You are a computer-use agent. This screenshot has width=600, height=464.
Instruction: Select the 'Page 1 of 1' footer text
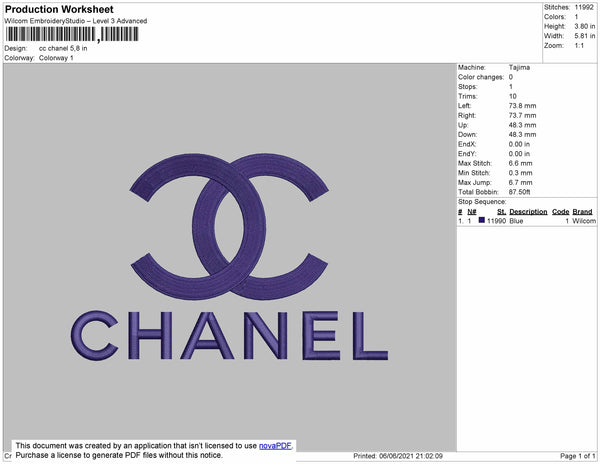pyautogui.click(x=578, y=456)
